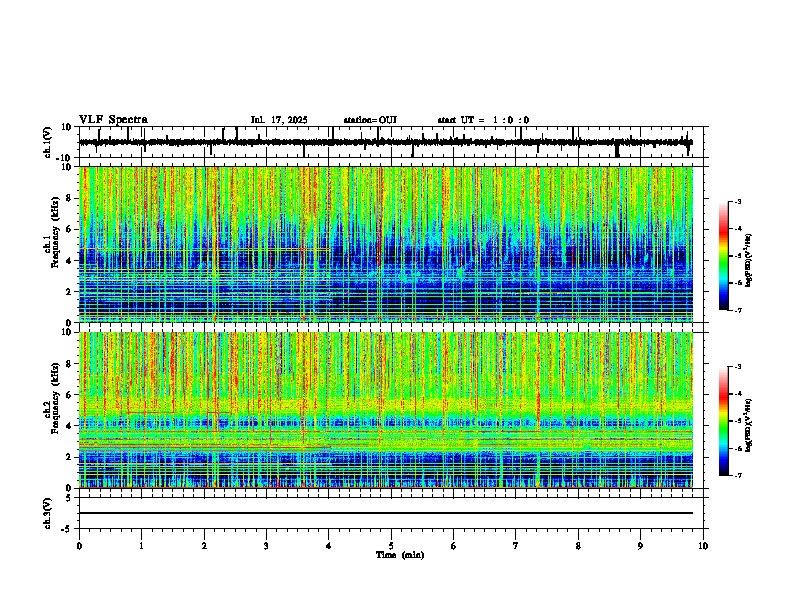Screen dimensions: 792x612
Task: Click the ch.2 PSD color bar
Action: coord(724,421)
